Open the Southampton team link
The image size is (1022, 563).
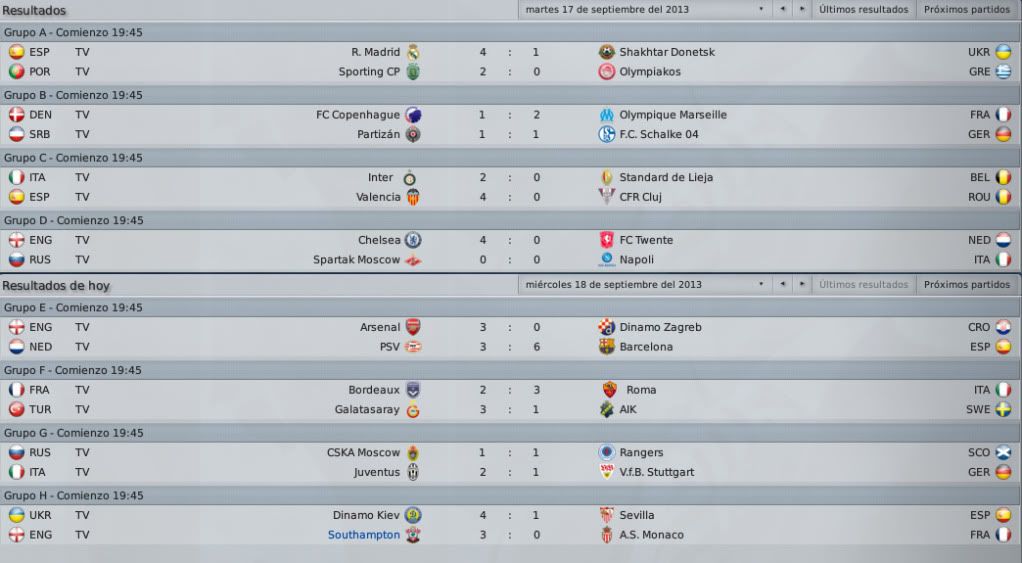364,534
